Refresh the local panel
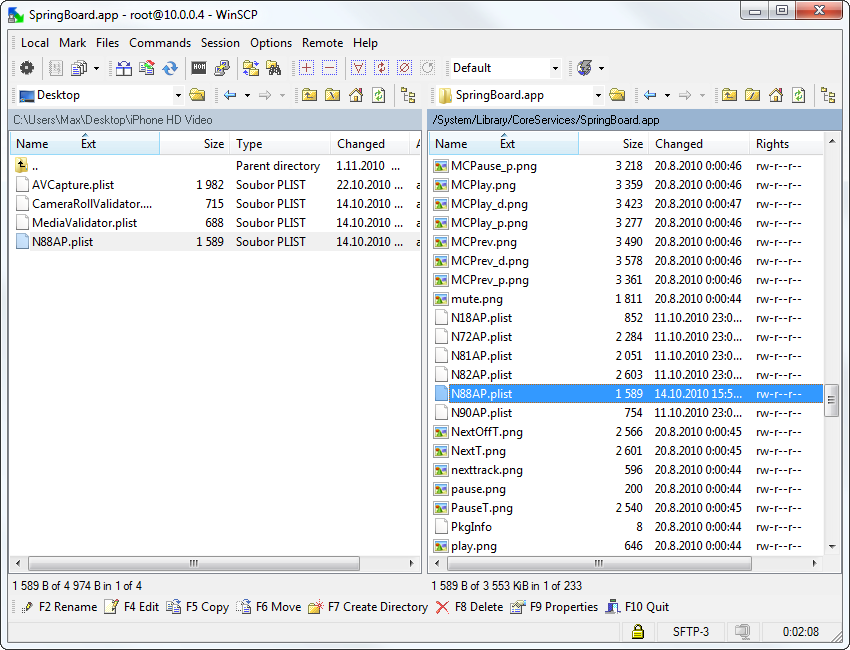Screen dimensions: 850x650 pos(379,95)
